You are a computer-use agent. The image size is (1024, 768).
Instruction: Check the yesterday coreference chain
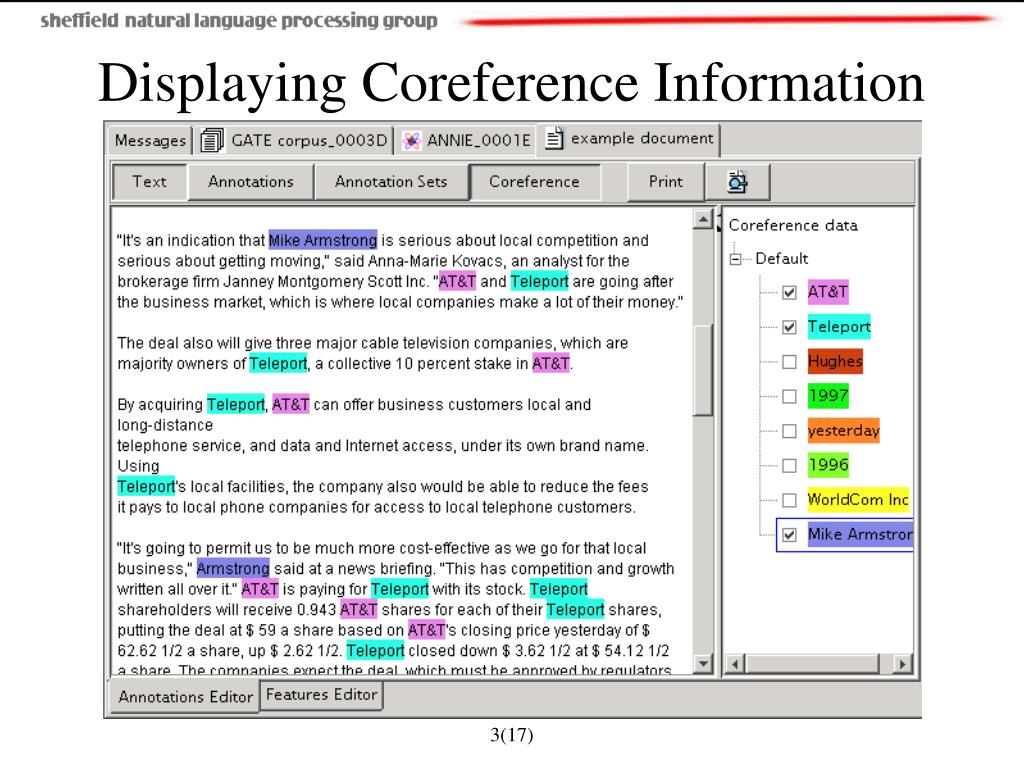point(790,431)
